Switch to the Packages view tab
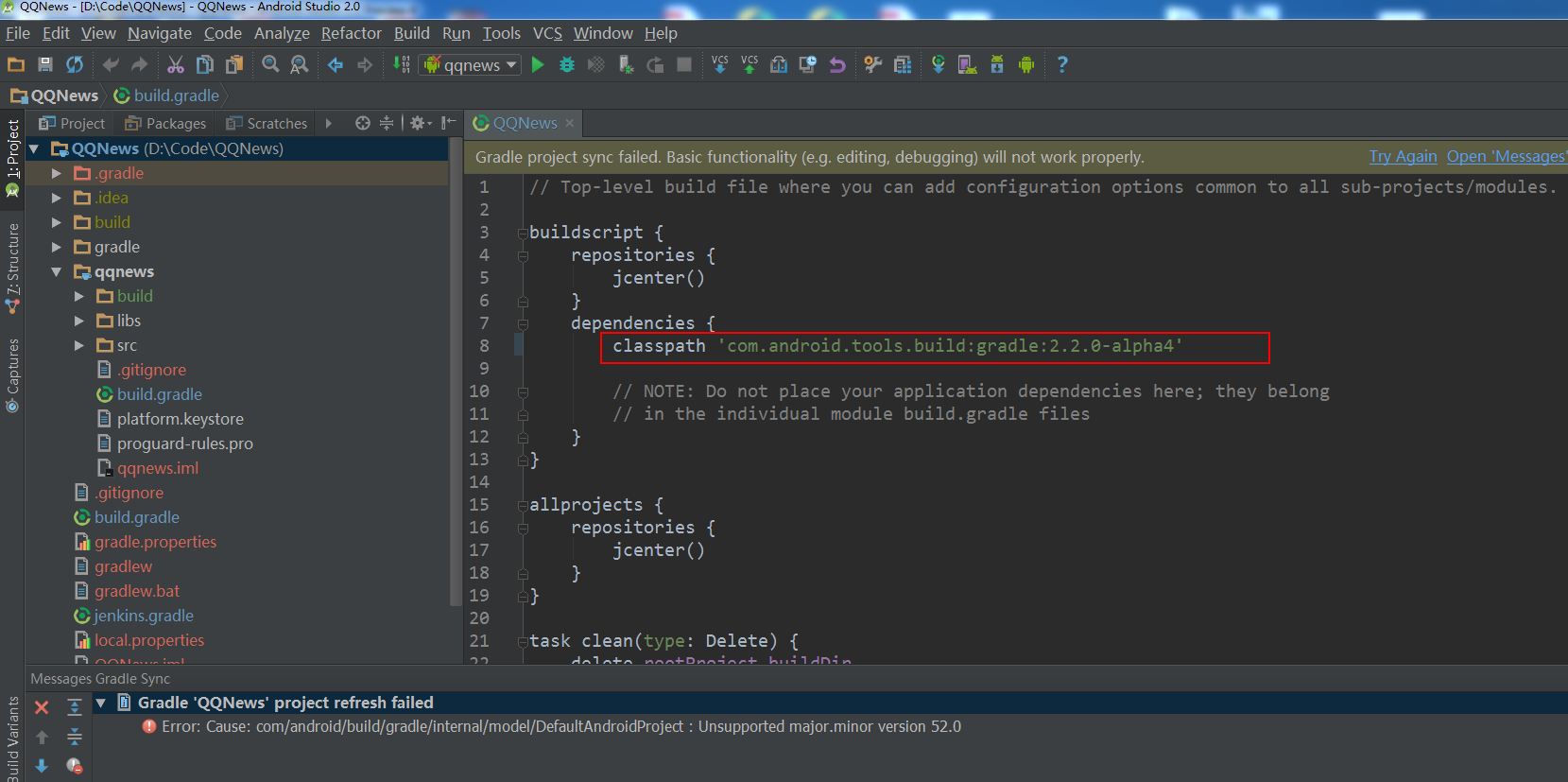 [x=165, y=123]
